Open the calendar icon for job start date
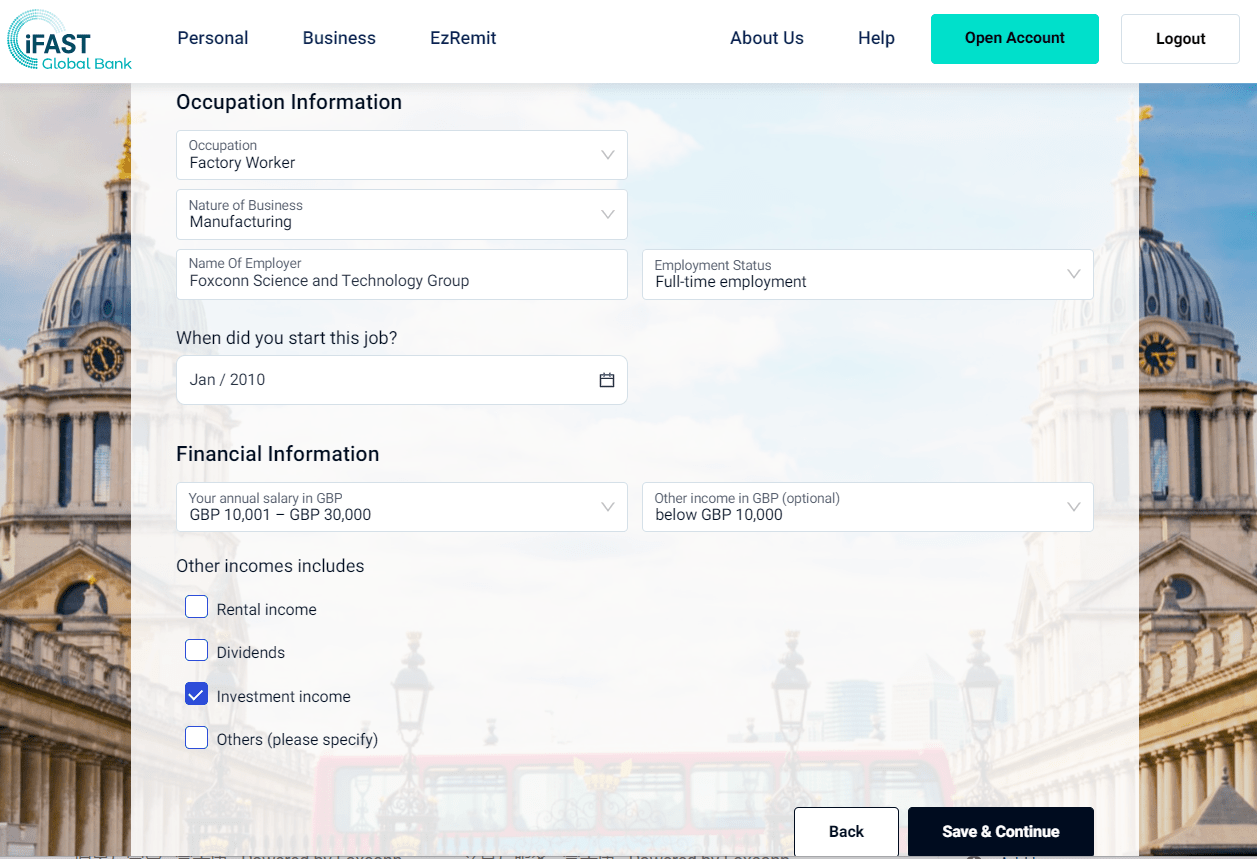 click(606, 380)
